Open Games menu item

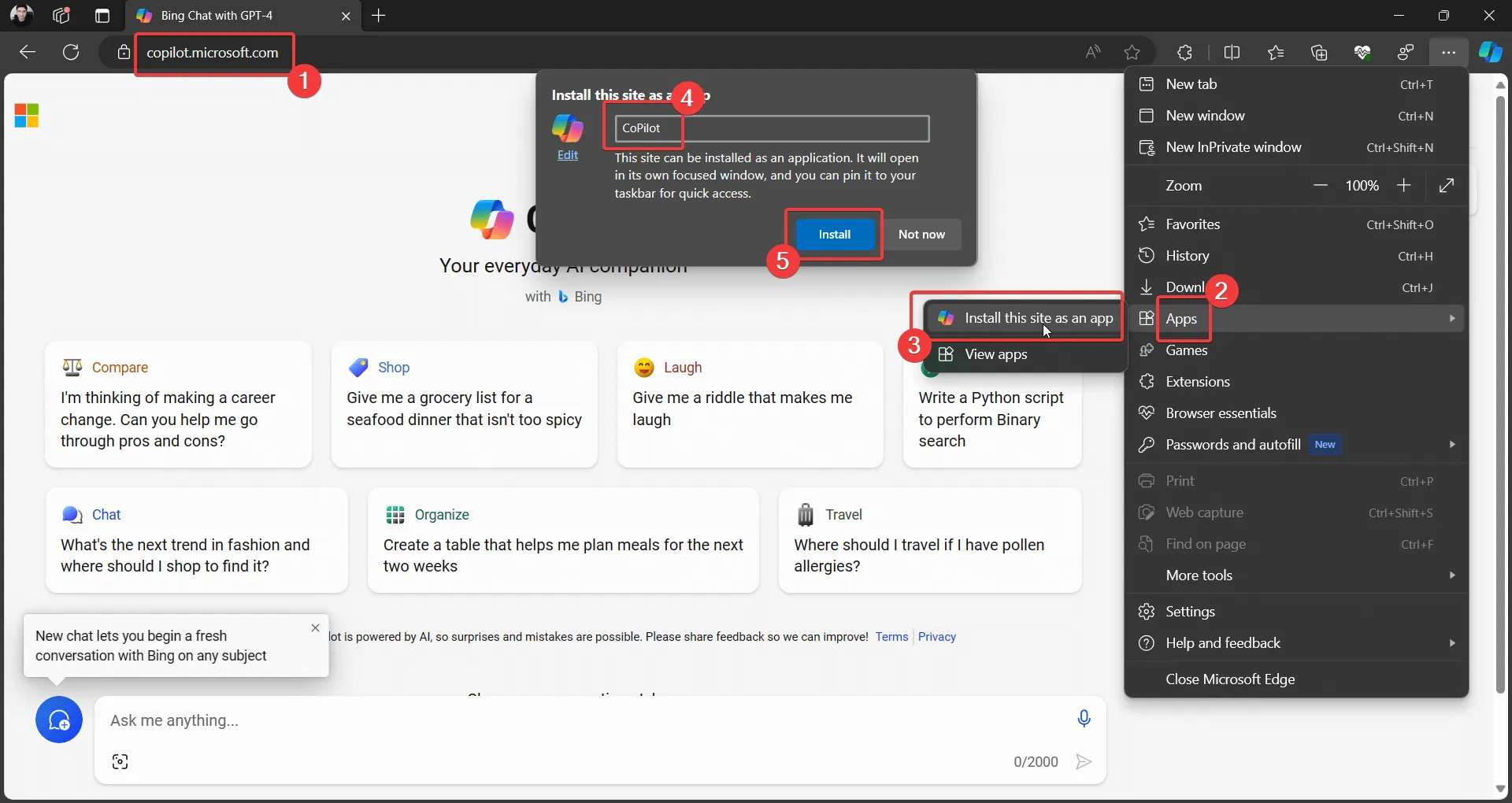pyautogui.click(x=1296, y=350)
